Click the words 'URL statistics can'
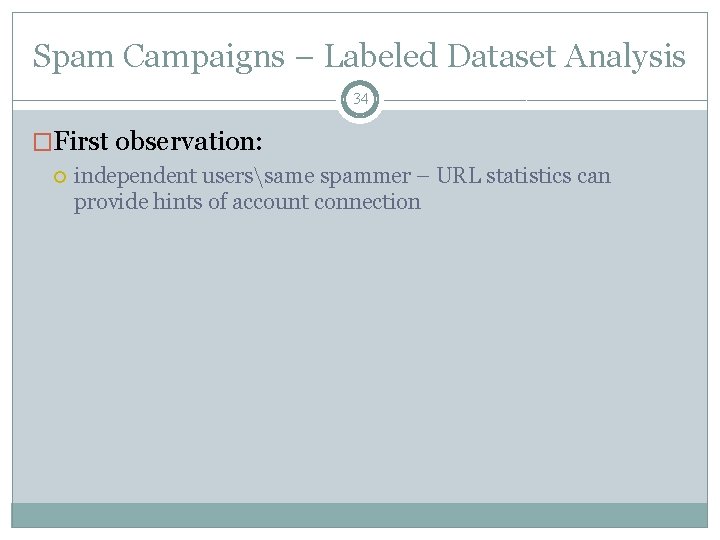 tap(523, 176)
